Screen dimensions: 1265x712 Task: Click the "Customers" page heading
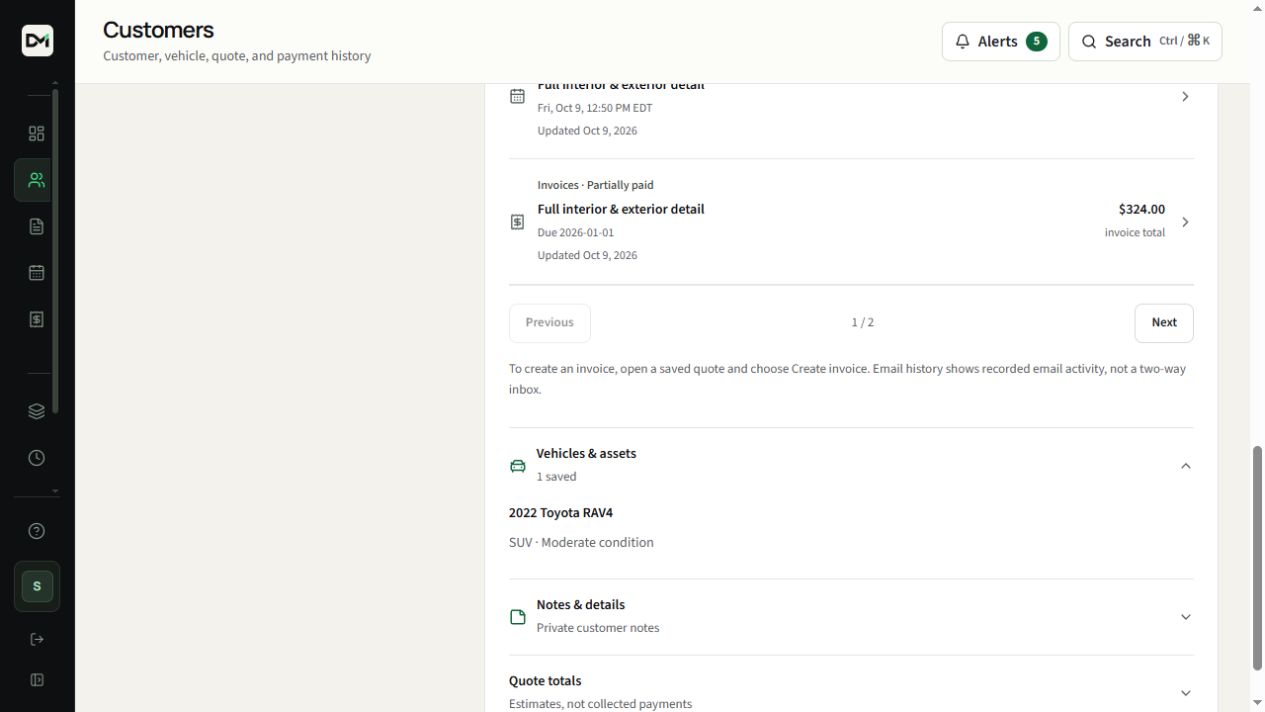point(158,30)
